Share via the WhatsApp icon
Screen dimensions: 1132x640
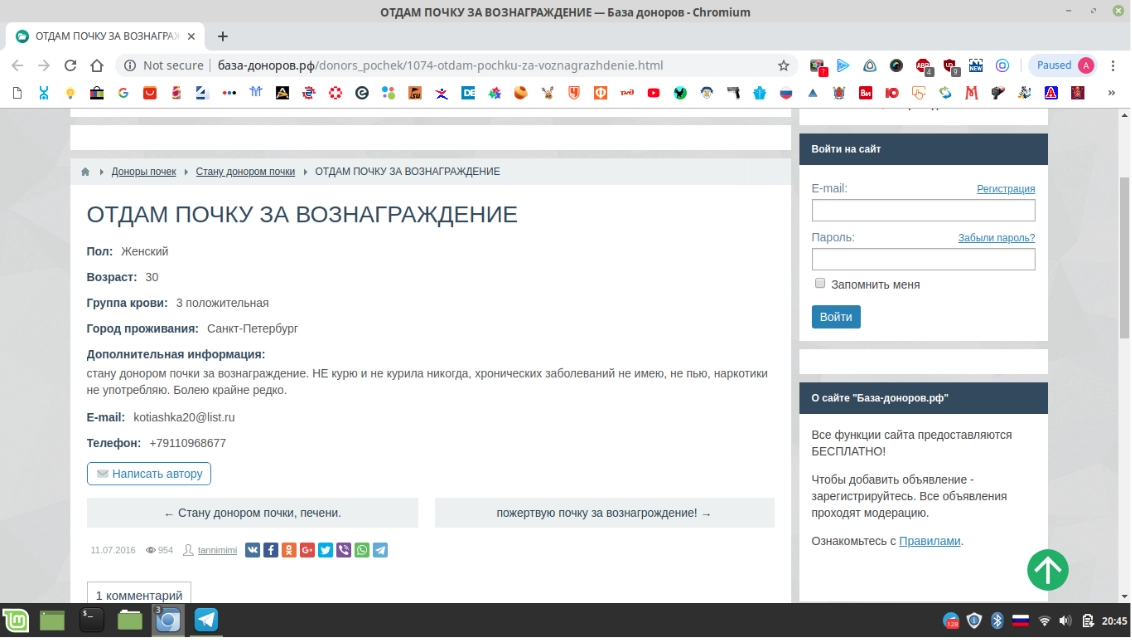(x=362, y=550)
